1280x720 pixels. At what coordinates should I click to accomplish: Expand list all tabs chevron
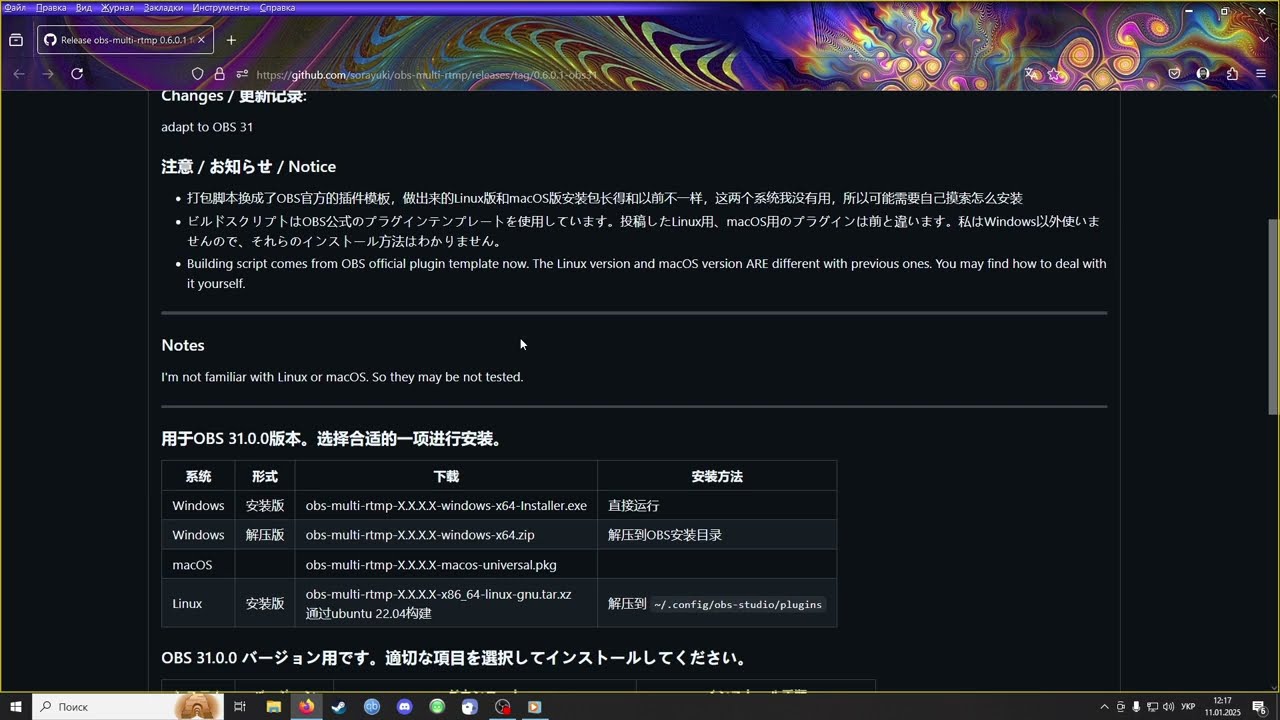(1264, 40)
